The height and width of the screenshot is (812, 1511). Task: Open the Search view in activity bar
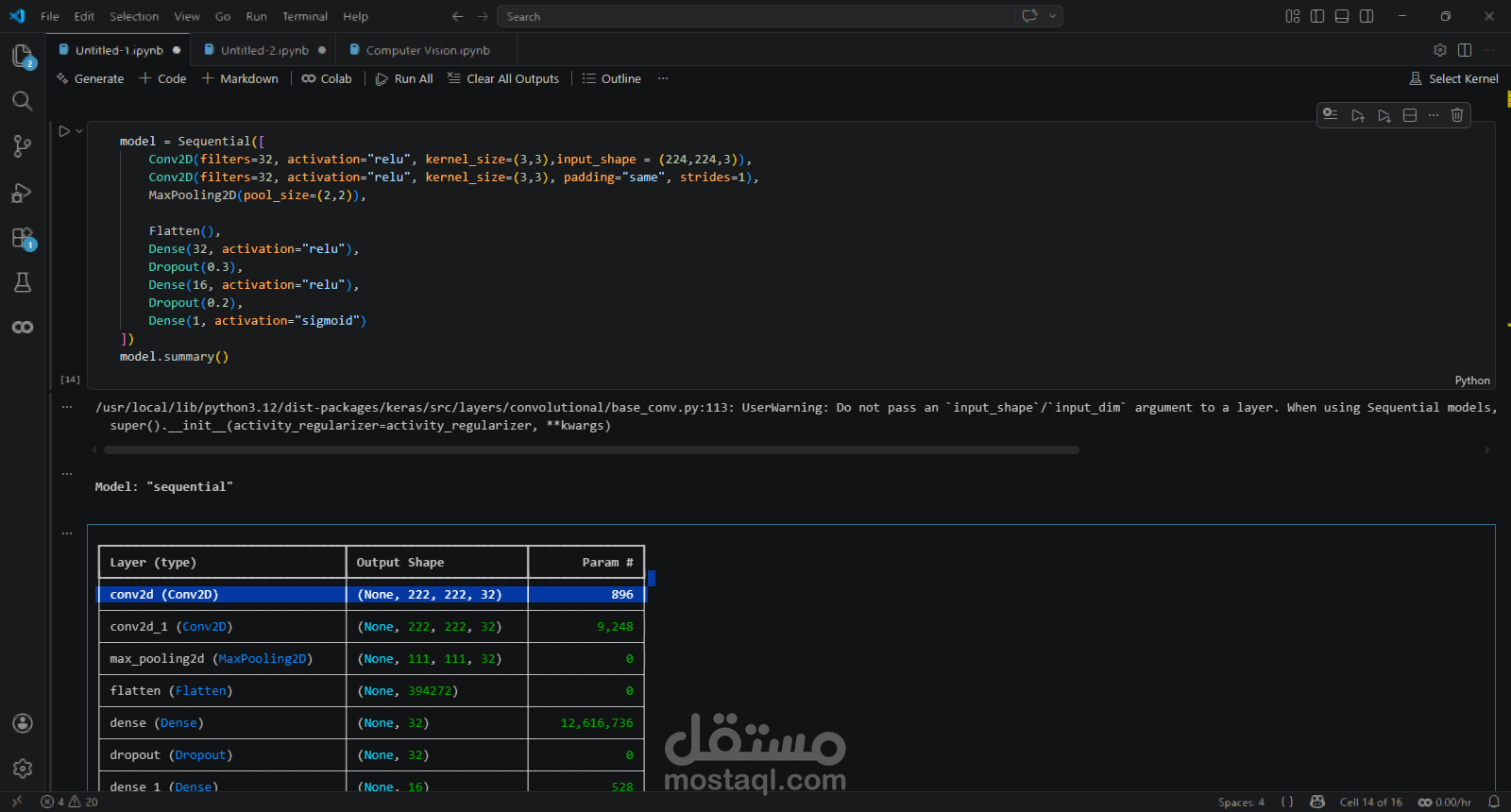[x=23, y=101]
